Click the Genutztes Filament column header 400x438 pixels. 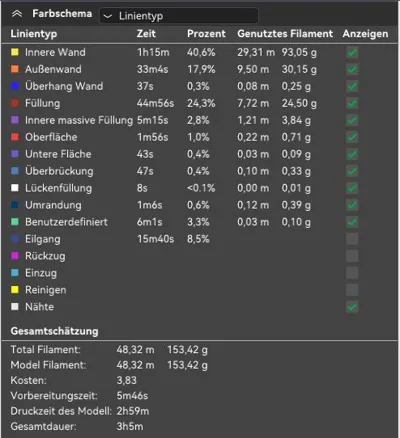[285, 34]
